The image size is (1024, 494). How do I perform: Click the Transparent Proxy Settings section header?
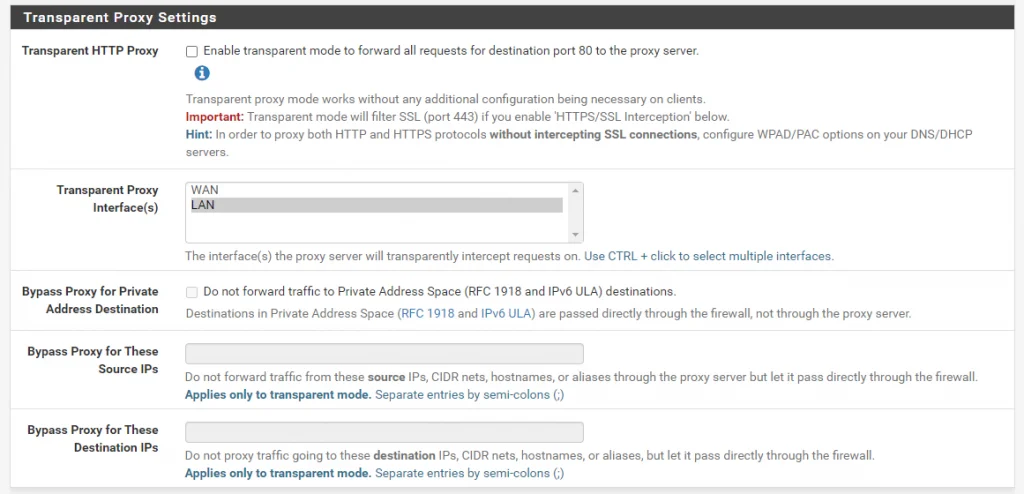(x=512, y=18)
